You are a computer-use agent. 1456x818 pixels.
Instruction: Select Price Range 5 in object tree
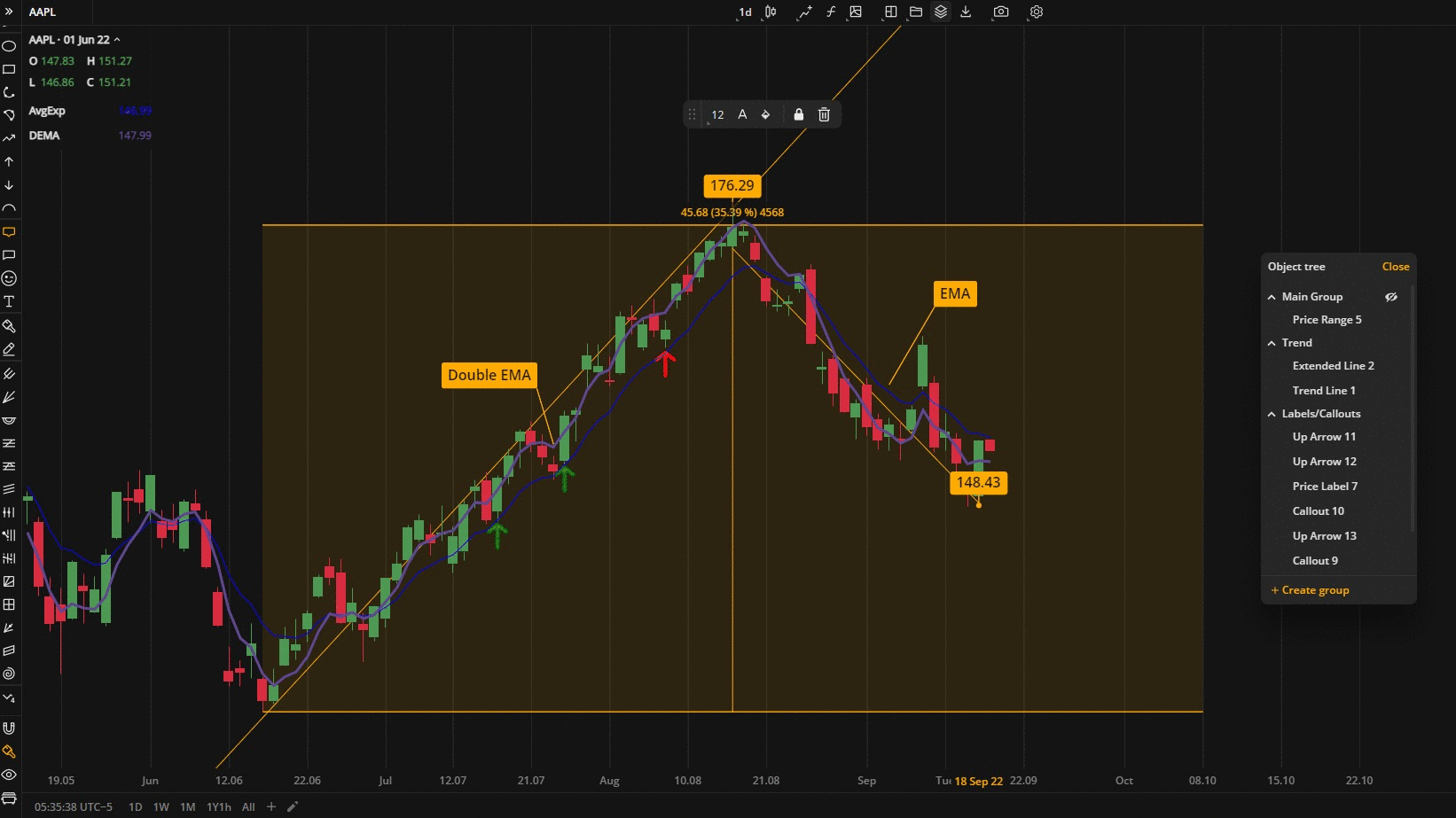[x=1327, y=320]
